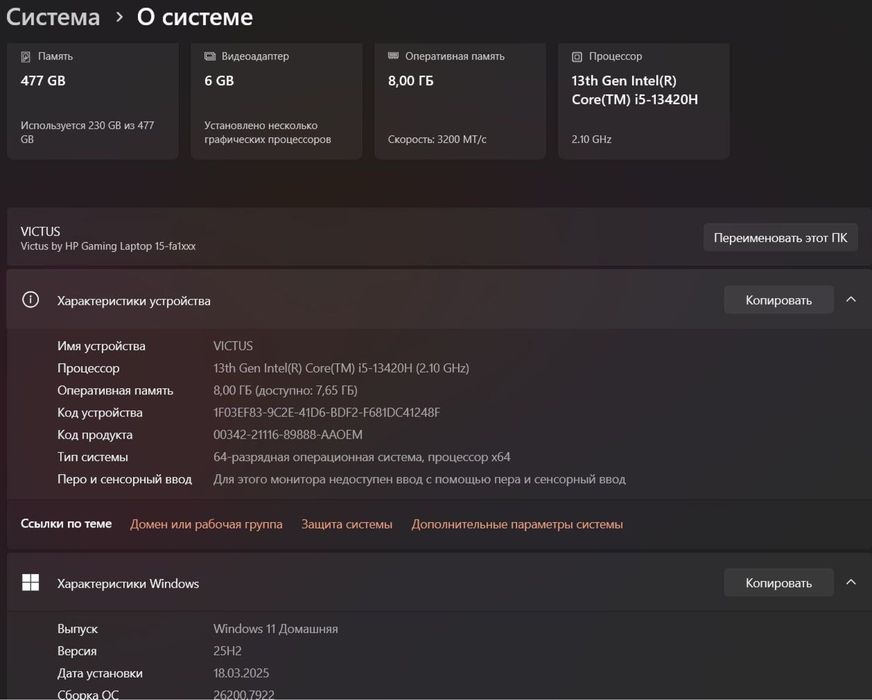Click Установлено несколько графических процессоров text
This screenshot has height=700, width=872.
tap(267, 132)
